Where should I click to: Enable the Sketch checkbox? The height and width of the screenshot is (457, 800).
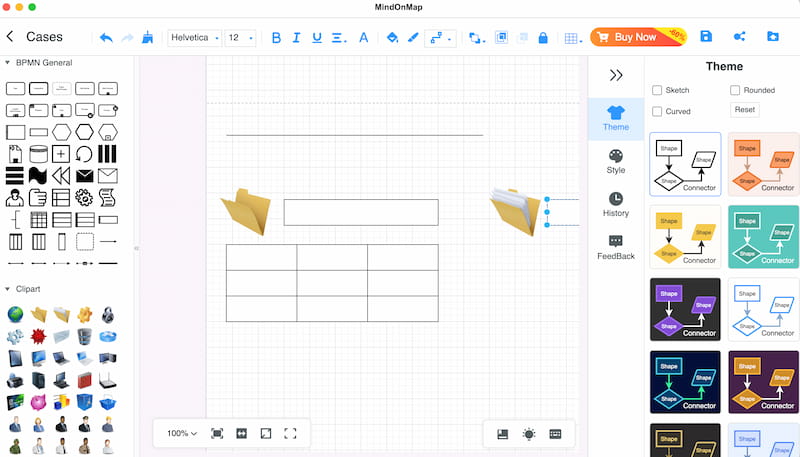657,90
